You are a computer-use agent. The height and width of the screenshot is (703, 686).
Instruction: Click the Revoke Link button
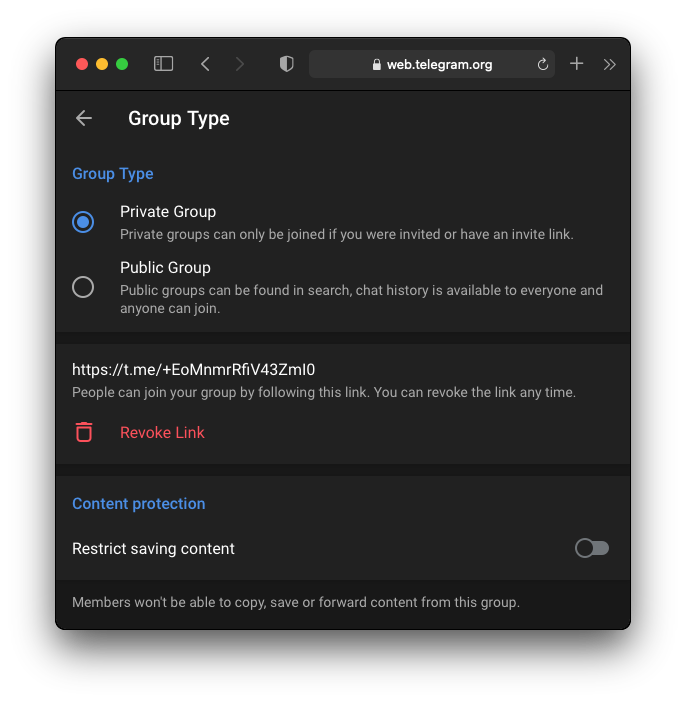[162, 433]
